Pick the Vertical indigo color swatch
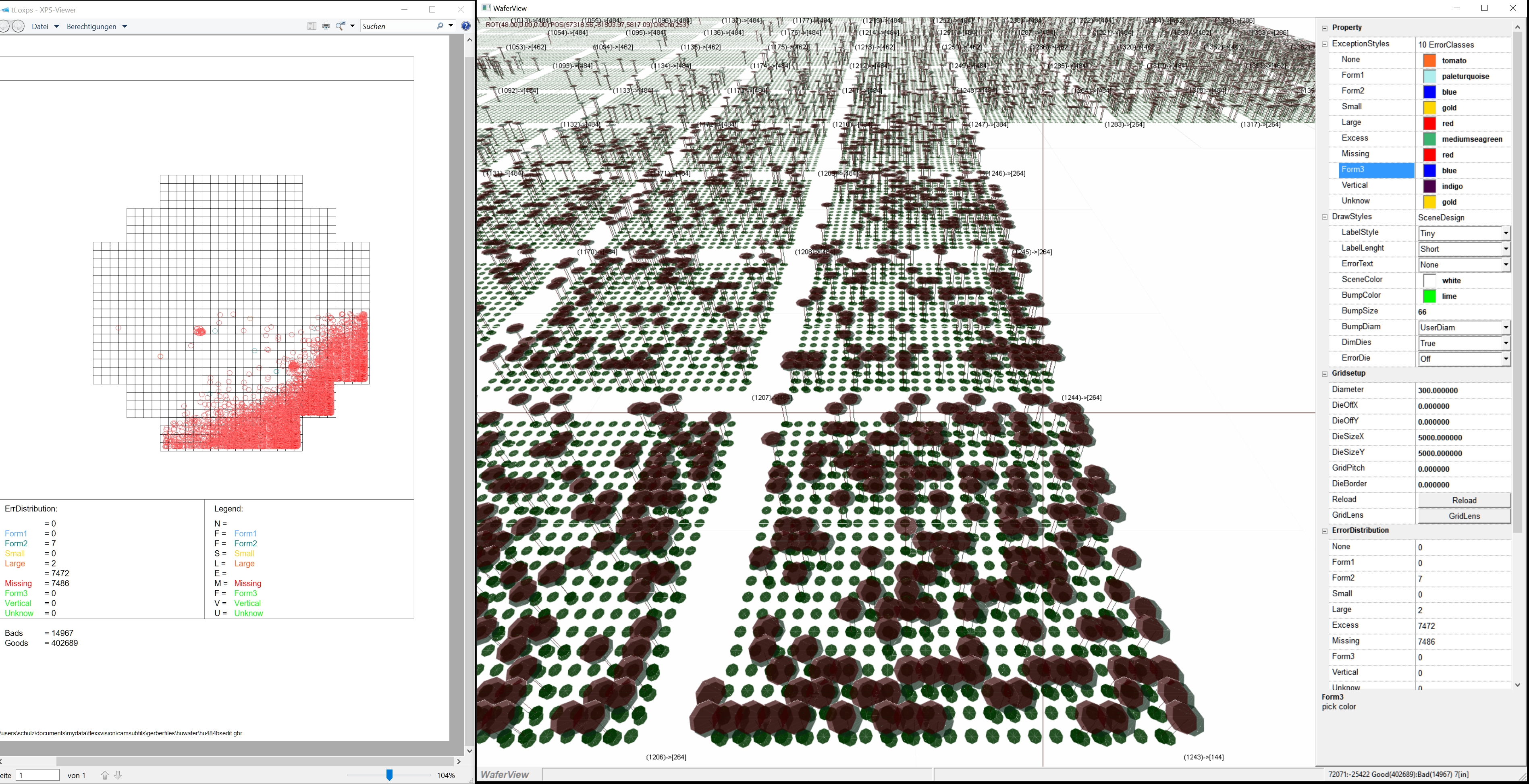The height and width of the screenshot is (784, 1529). 1430,187
